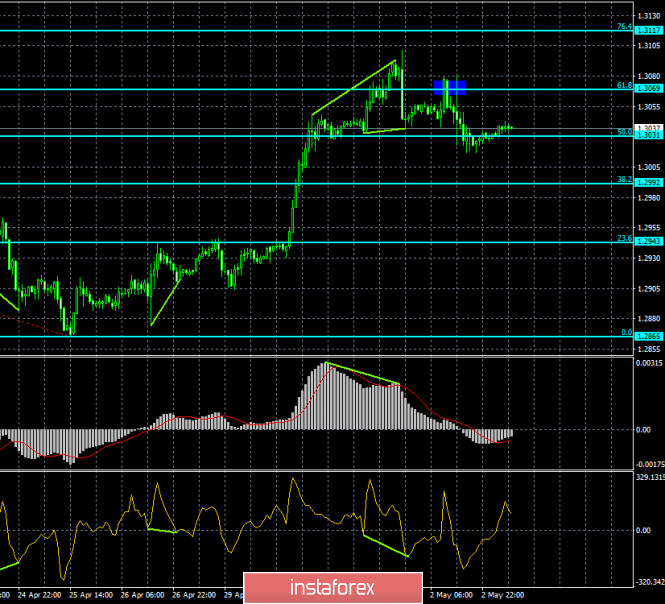Select the 61.8 Fibonacci level label
The width and height of the screenshot is (665, 604).
pyautogui.click(x=623, y=85)
